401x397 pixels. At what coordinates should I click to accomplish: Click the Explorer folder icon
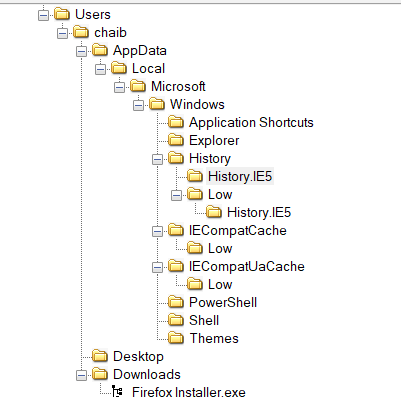point(176,140)
